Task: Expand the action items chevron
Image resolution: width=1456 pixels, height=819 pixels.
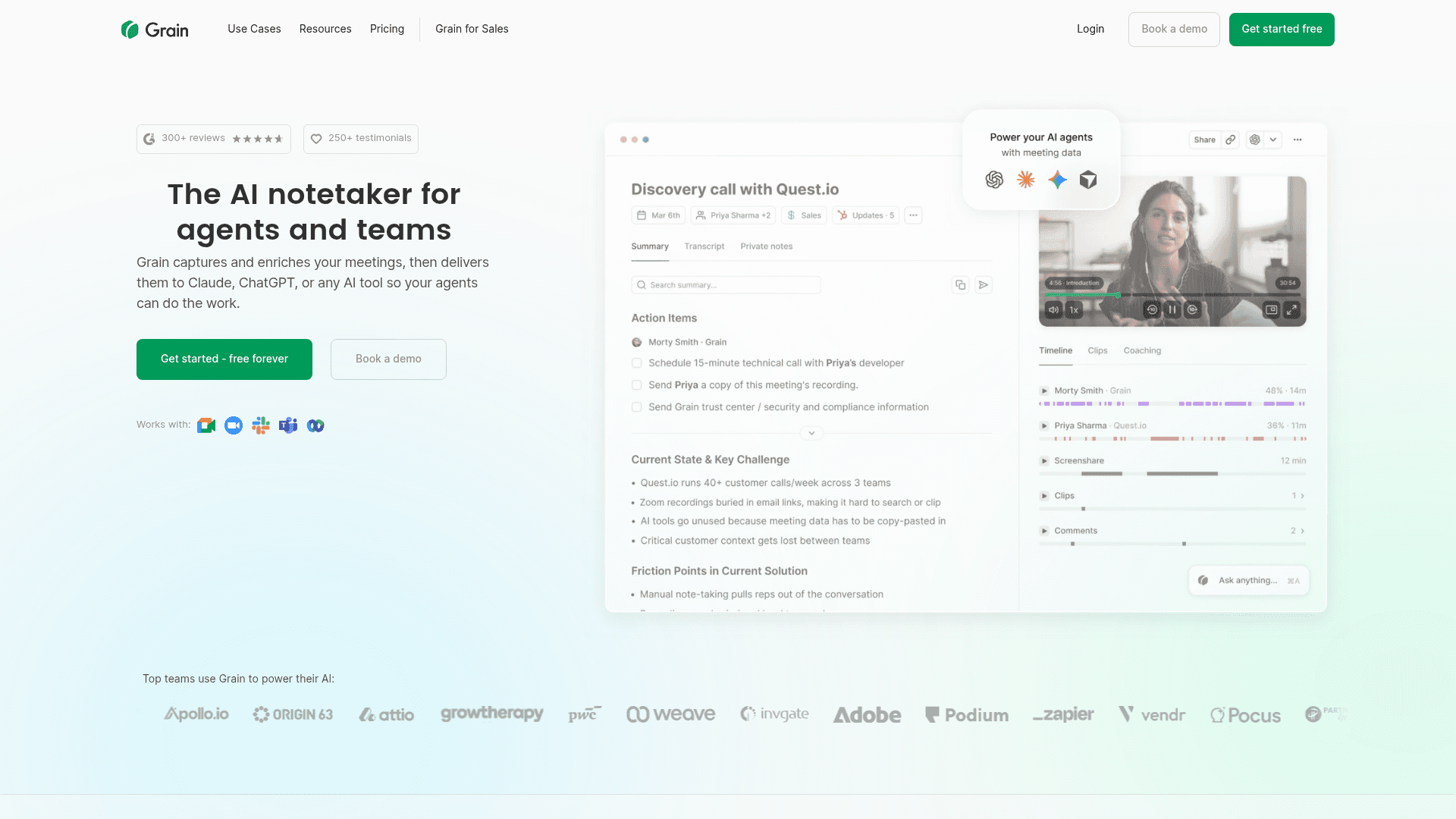Action: pos(811,434)
